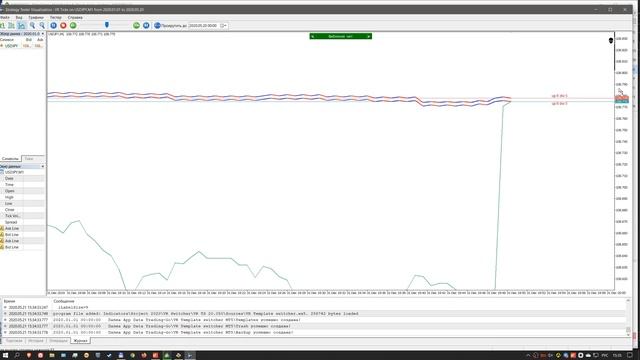Open File Explorer from the taskbar

coord(52,356)
